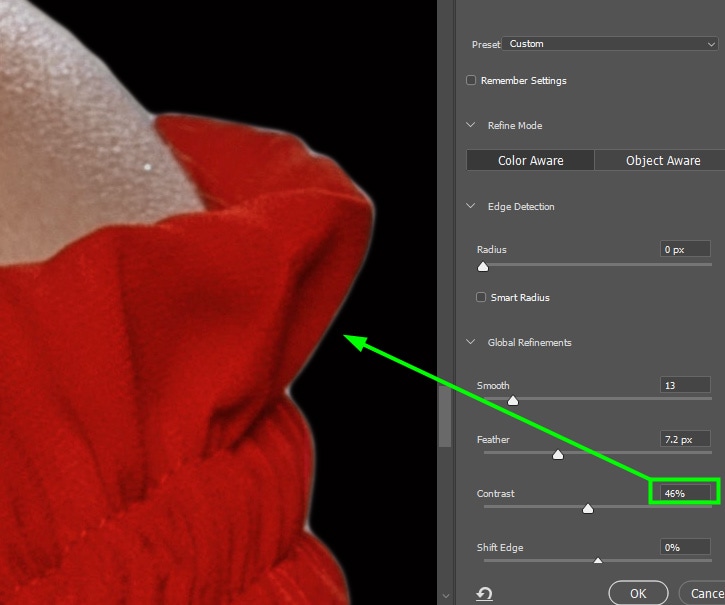This screenshot has height=605, width=725.
Task: Click the Feather slider handle
Action: click(558, 455)
